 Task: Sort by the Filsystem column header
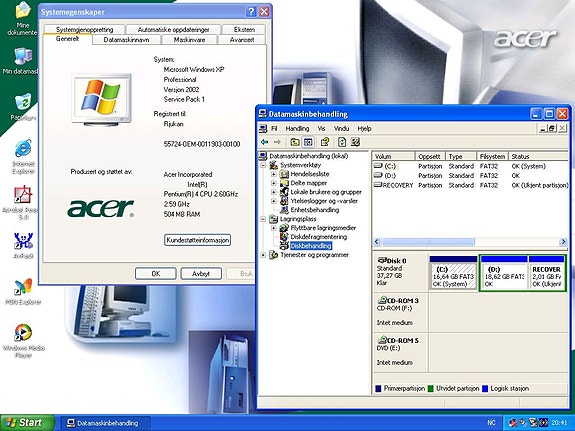[x=492, y=156]
